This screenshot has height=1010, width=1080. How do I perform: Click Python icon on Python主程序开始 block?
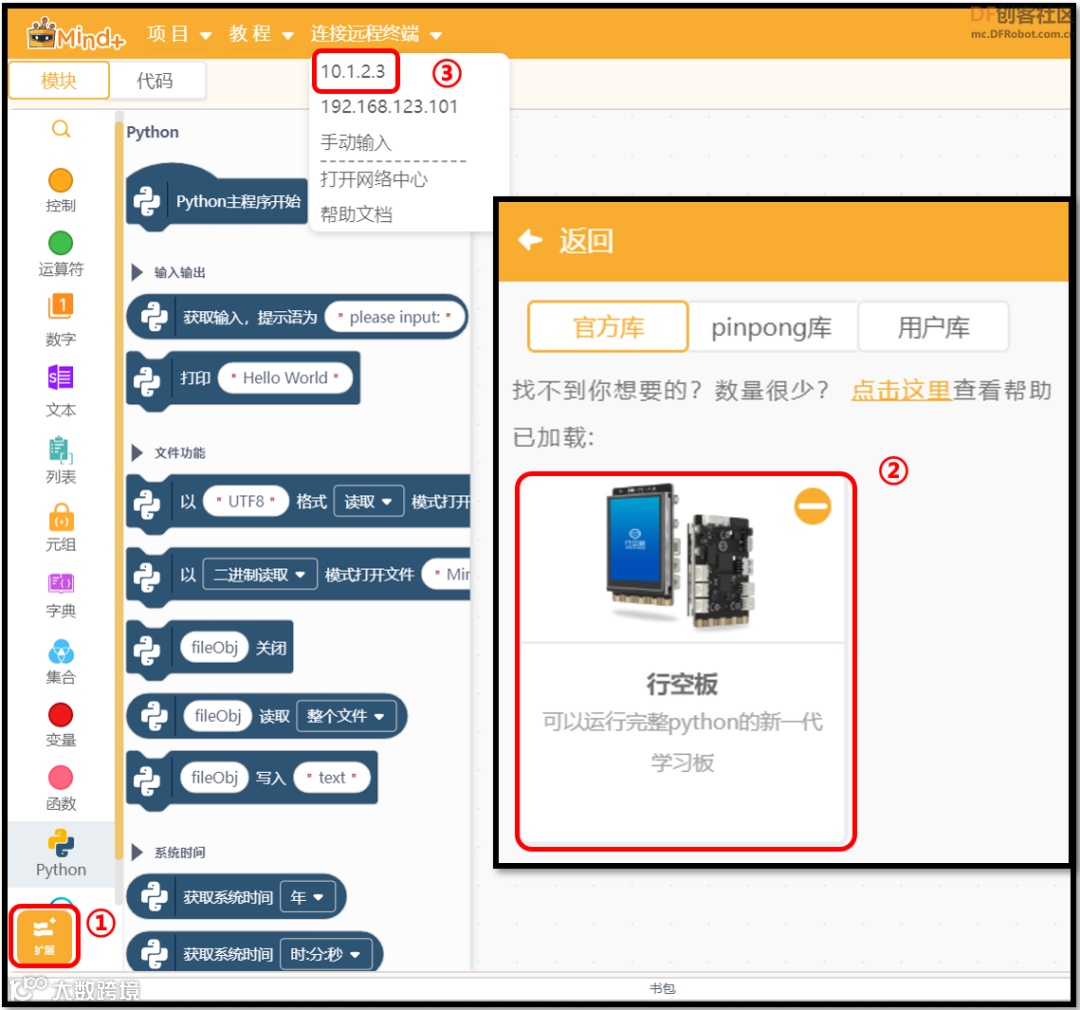tap(147, 201)
